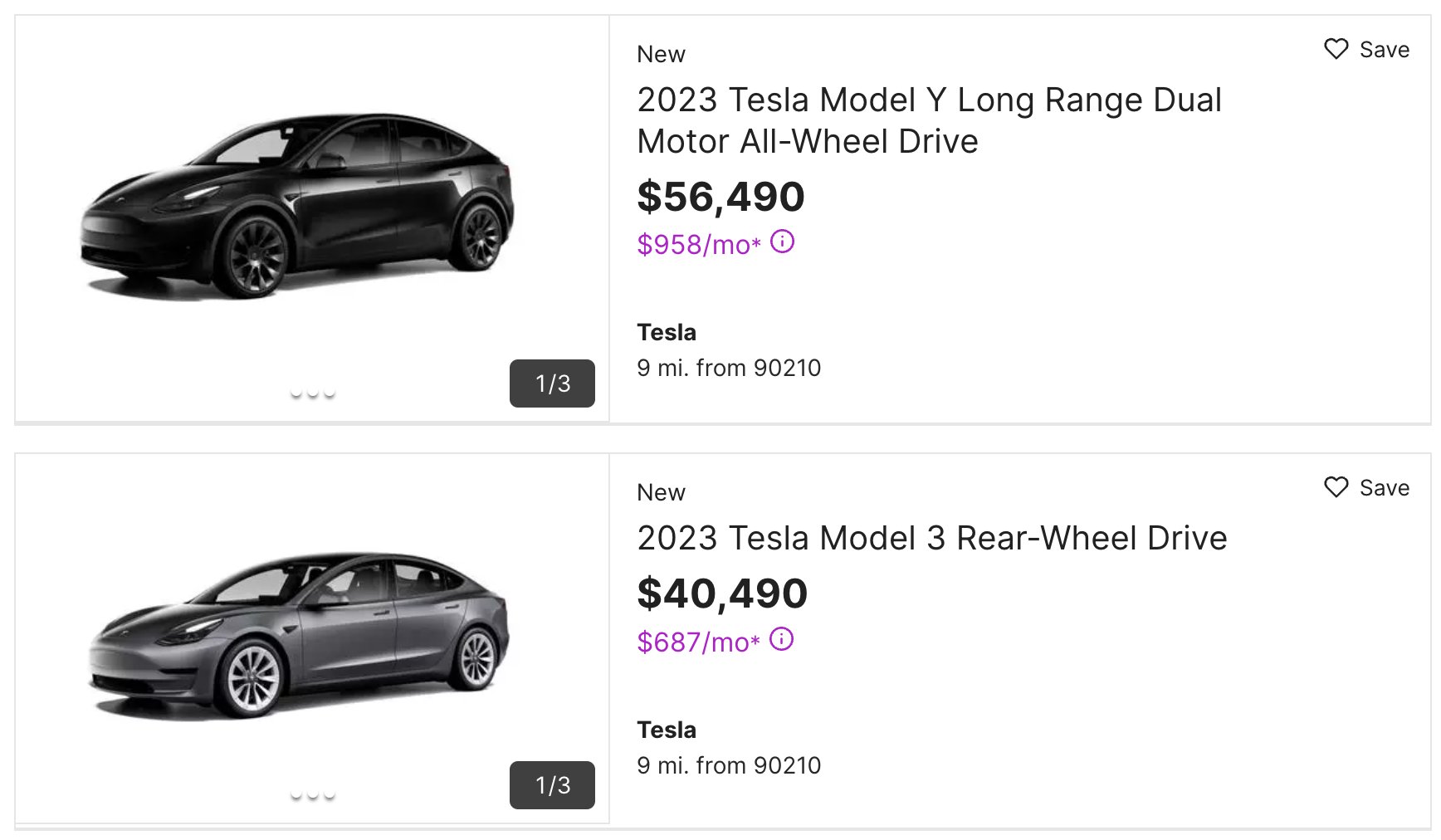
Task: Select second carousel dot under Model 3 image
Action: click(x=313, y=795)
